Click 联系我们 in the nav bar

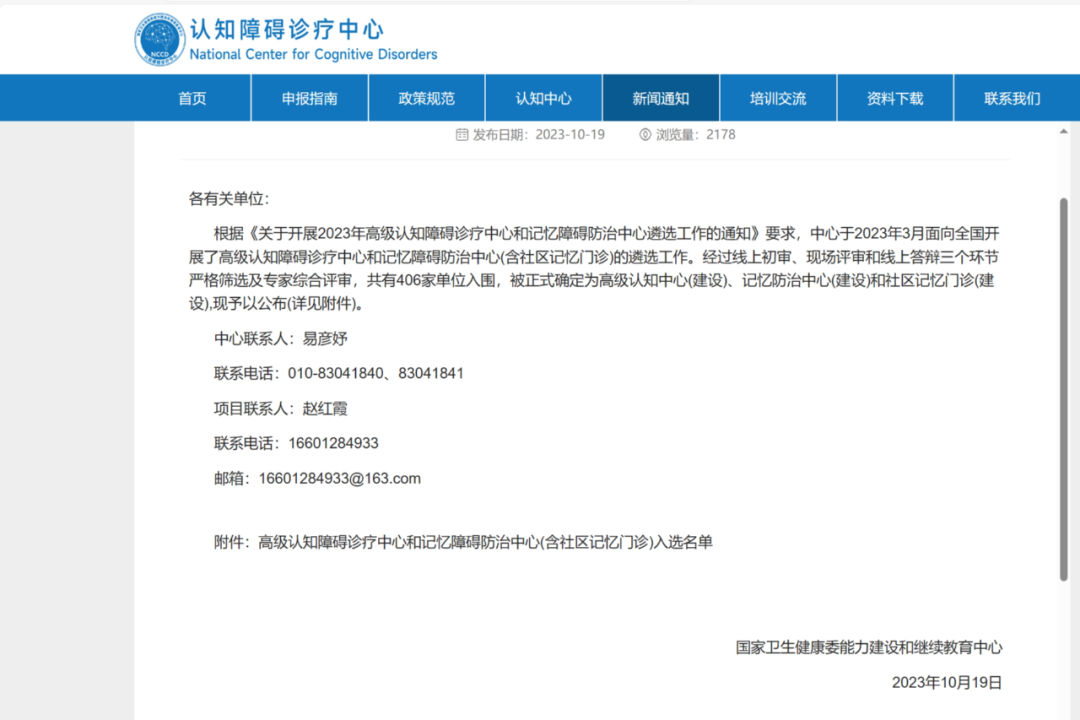tap(1012, 99)
